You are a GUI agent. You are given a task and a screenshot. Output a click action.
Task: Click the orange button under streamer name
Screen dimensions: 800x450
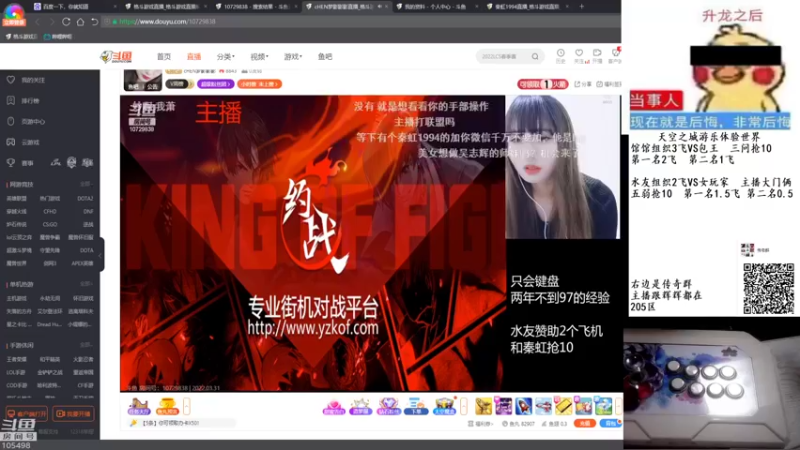(259, 84)
